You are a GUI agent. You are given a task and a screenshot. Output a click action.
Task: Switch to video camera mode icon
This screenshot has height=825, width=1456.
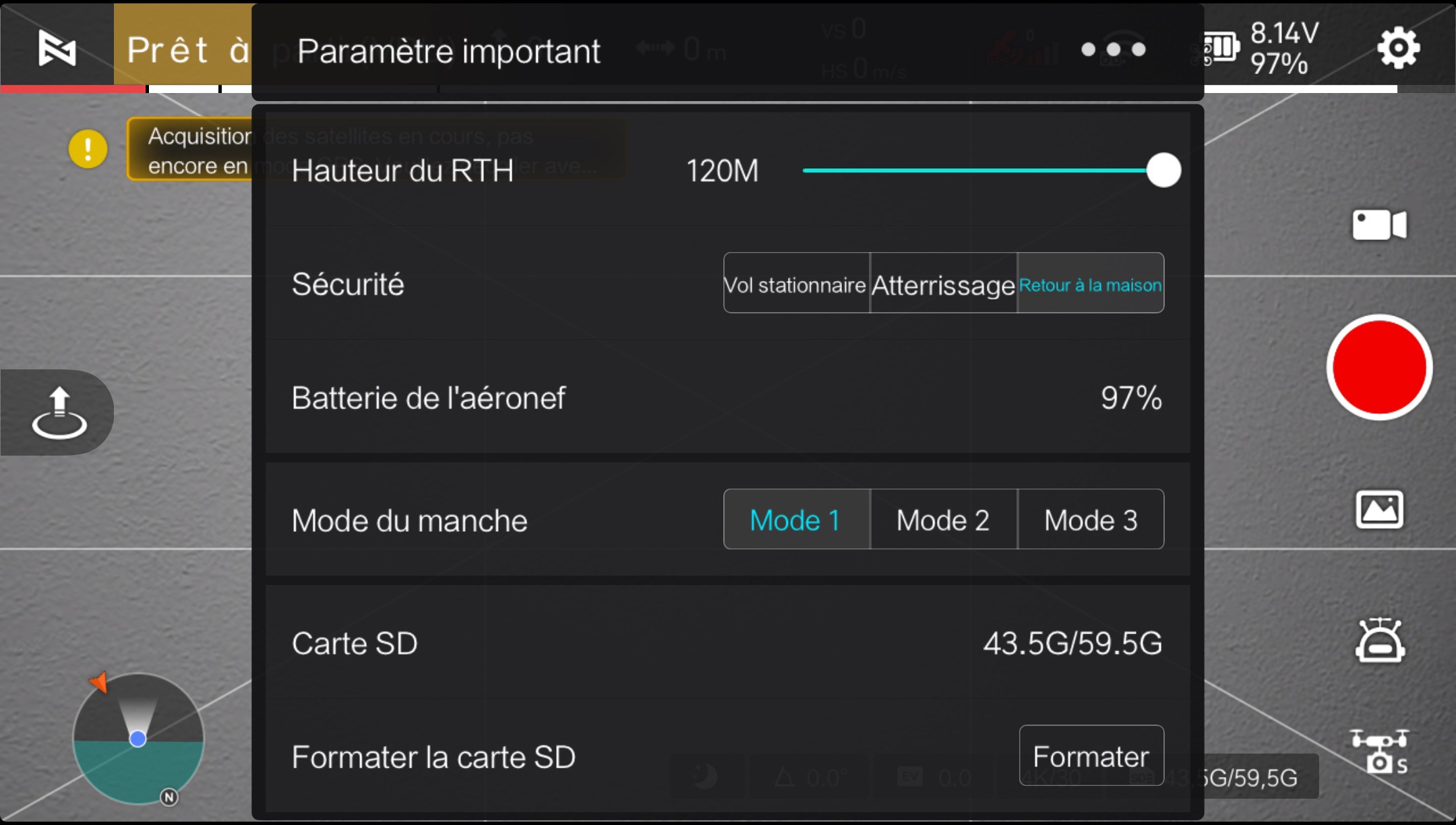coord(1379,224)
